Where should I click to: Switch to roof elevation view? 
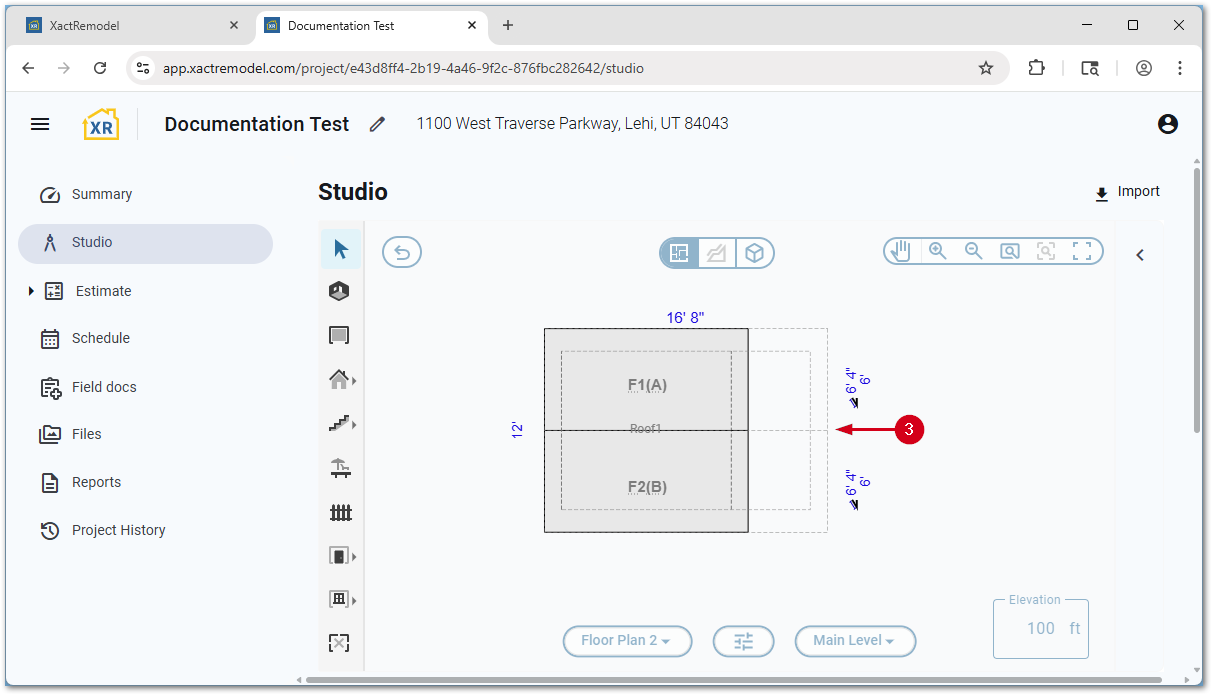(x=717, y=254)
